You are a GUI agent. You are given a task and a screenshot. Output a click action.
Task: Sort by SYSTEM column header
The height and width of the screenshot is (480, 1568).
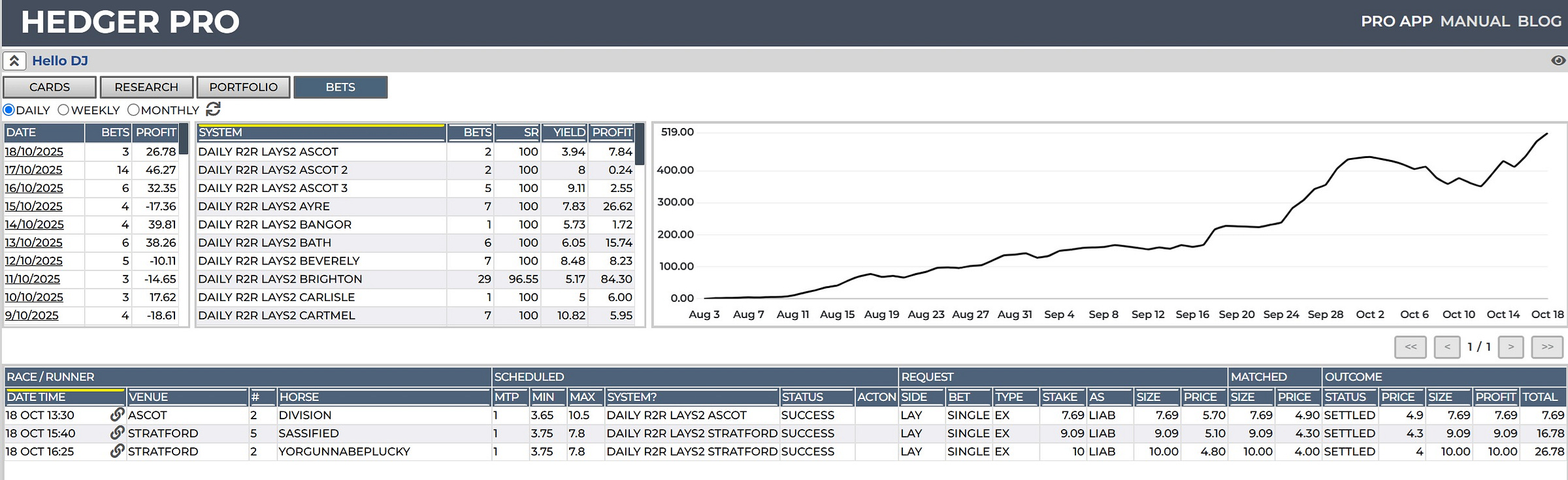point(321,133)
